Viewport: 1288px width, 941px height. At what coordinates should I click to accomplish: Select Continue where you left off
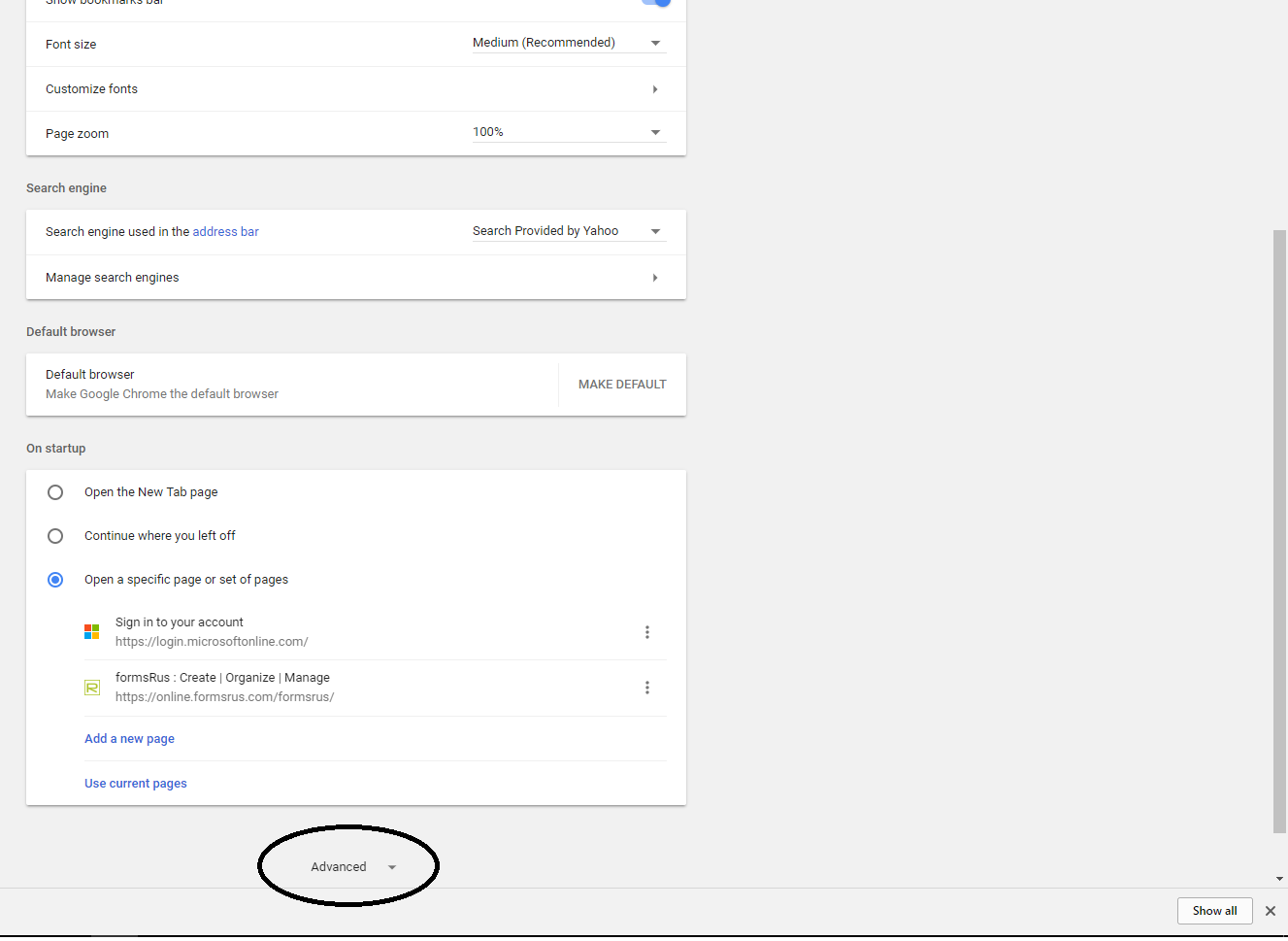point(55,536)
